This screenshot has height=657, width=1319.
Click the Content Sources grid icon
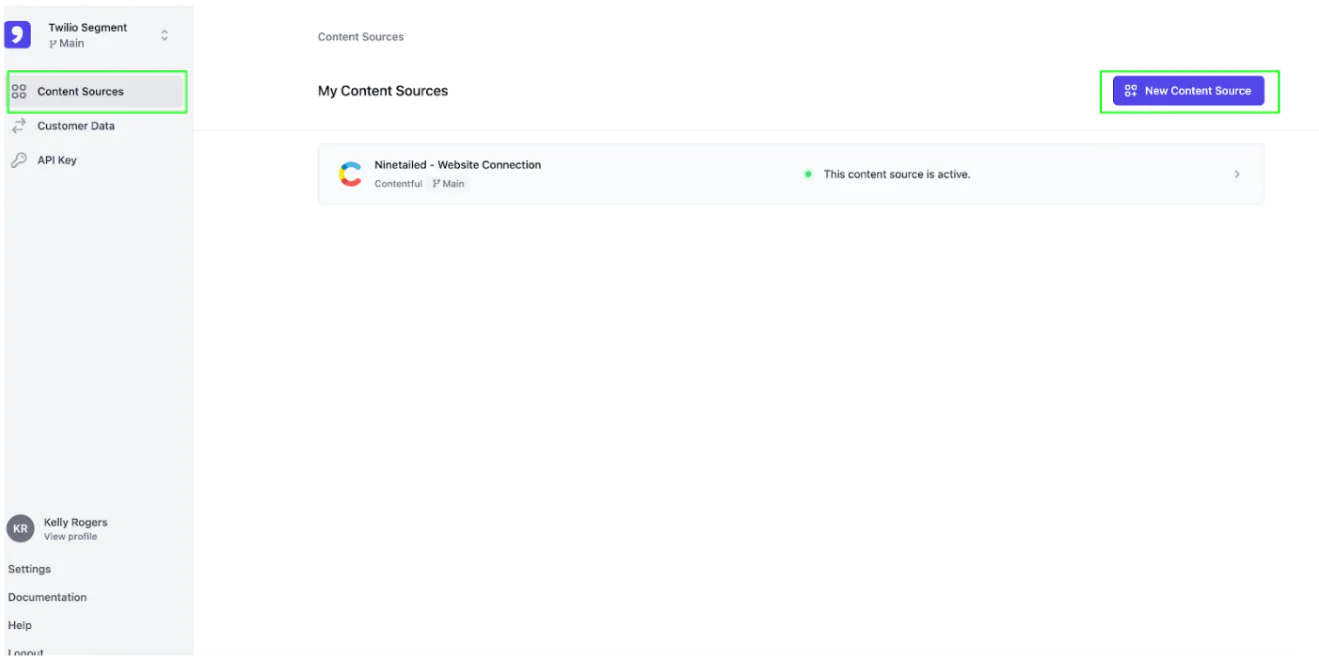tap(19, 92)
